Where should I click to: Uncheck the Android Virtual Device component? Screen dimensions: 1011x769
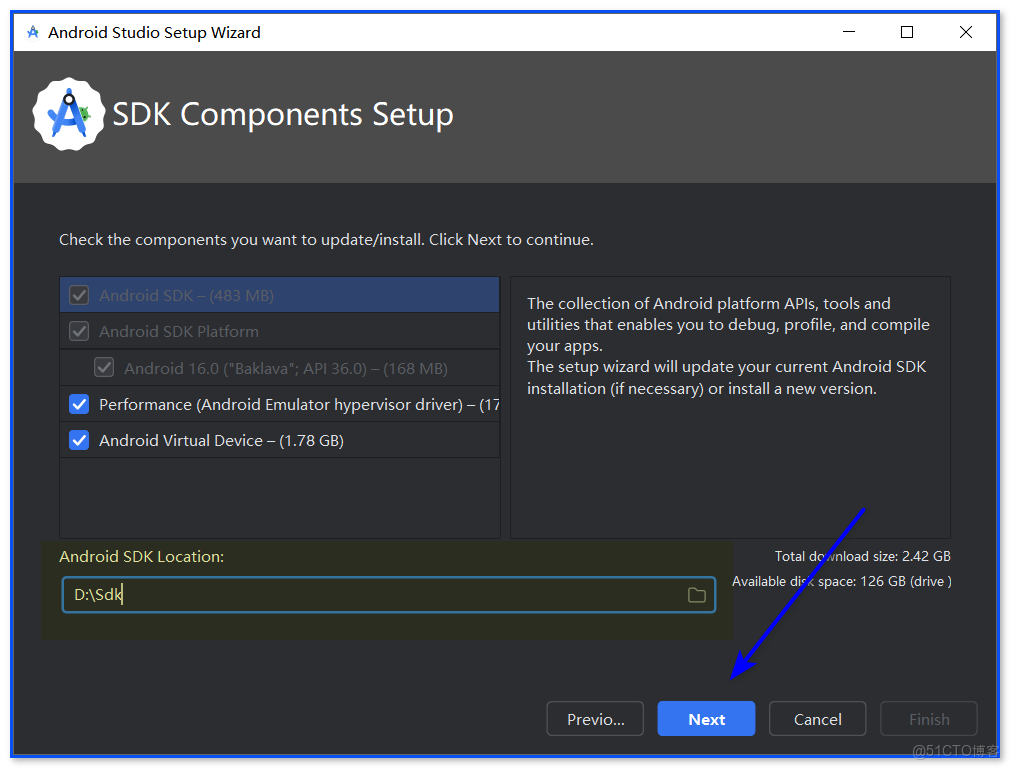[x=79, y=439]
